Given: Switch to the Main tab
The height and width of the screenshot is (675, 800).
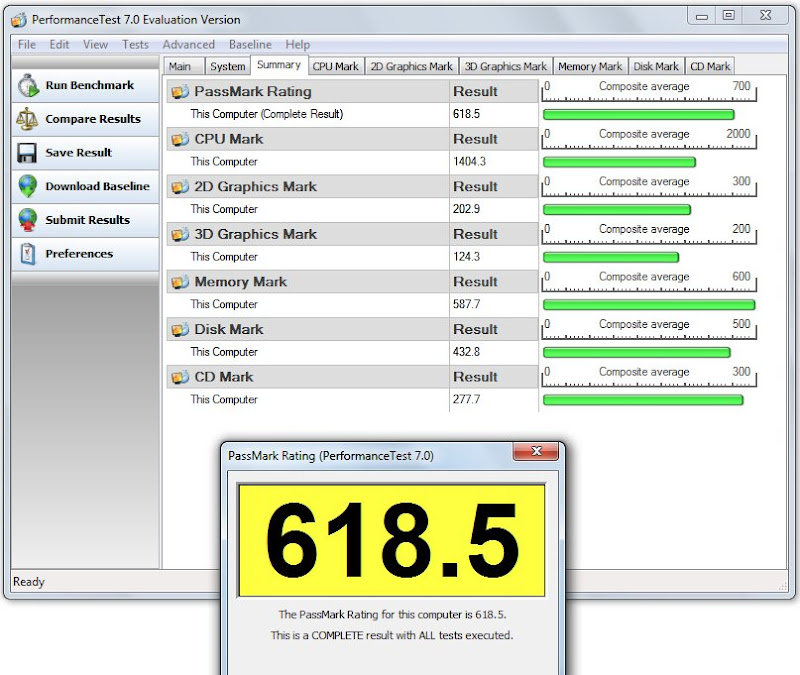Looking at the screenshot, I should [x=184, y=66].
